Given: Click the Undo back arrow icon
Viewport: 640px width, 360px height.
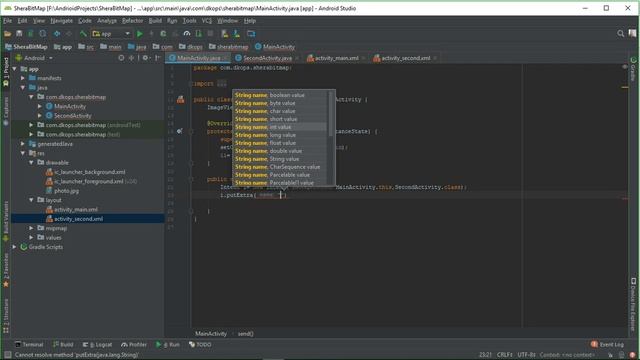Looking at the screenshot, I should click(57, 34).
